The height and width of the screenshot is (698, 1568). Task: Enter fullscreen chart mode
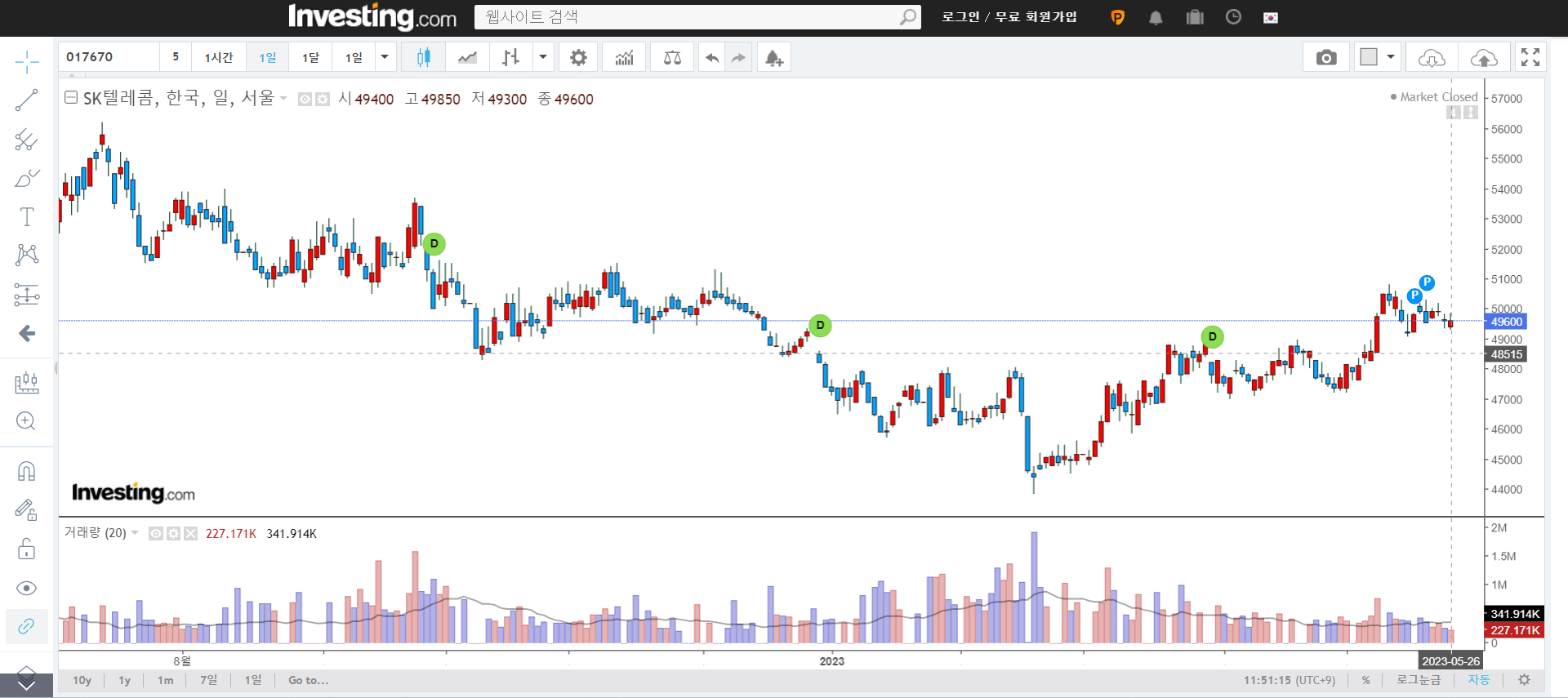[x=1530, y=57]
